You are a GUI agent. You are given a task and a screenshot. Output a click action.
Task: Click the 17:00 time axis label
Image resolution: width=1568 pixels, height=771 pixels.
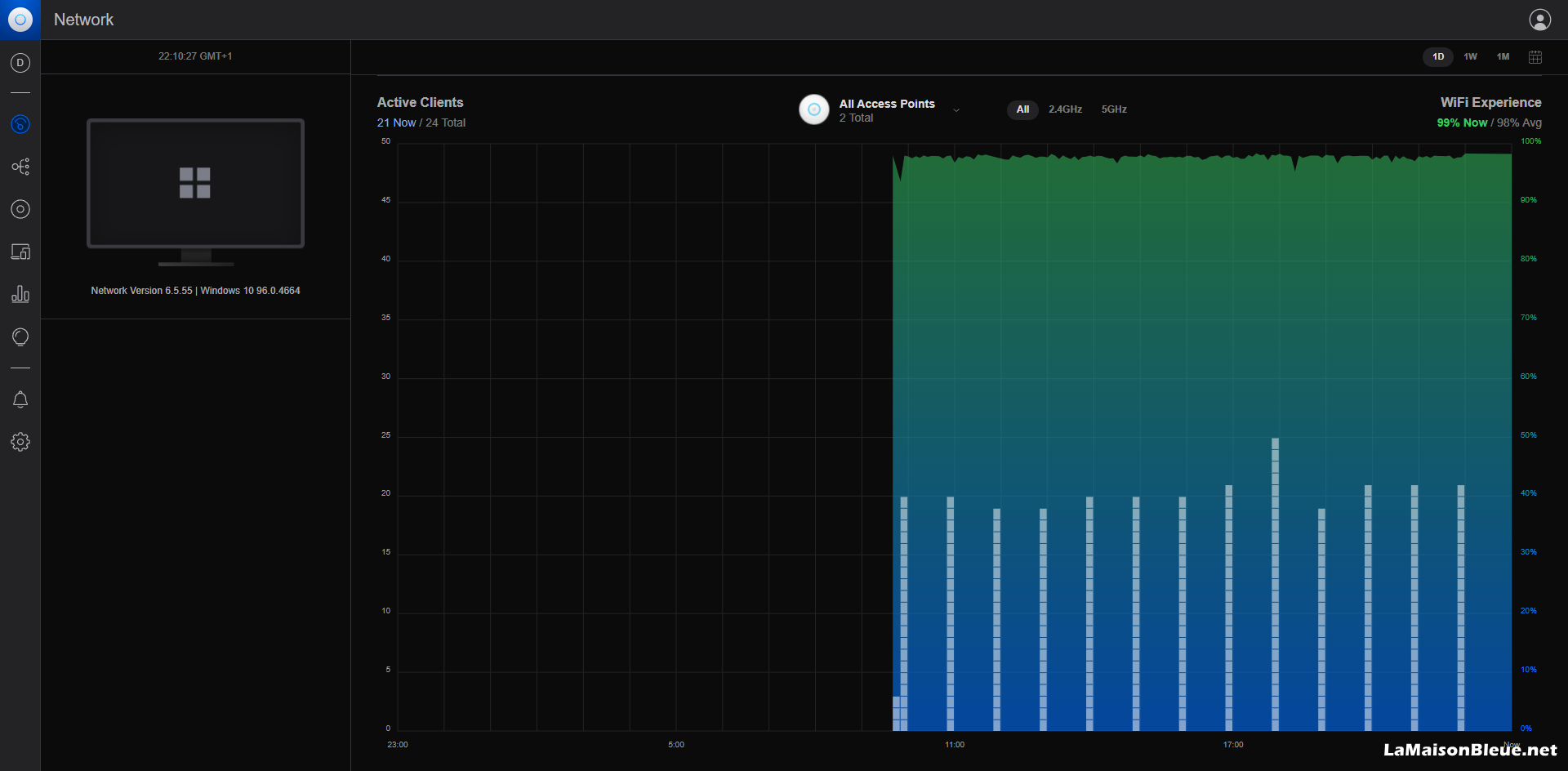(1233, 745)
